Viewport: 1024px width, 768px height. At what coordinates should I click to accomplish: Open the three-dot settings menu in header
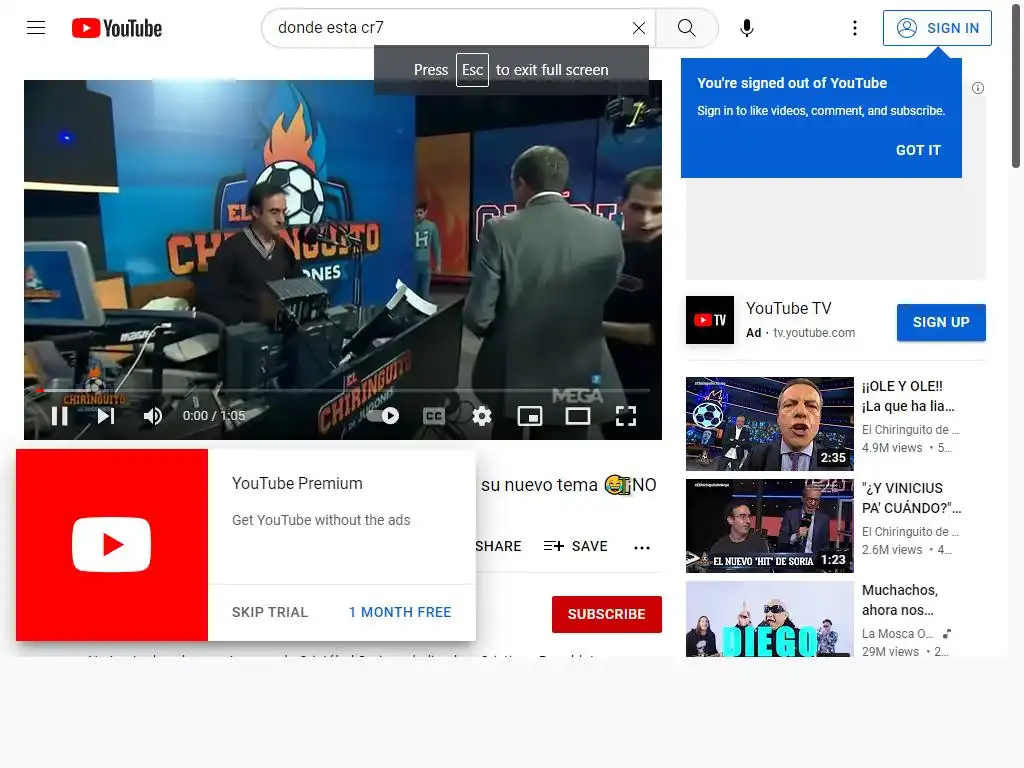[x=854, y=27]
